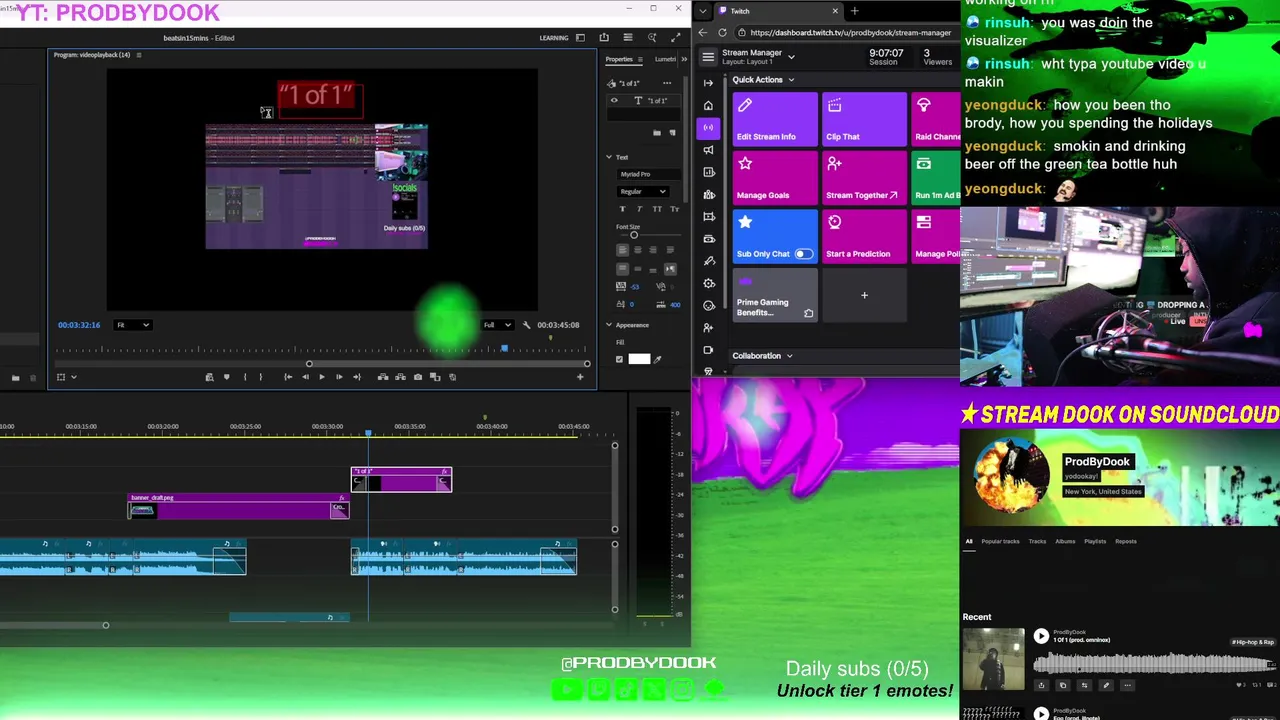The image size is (1280, 720).
Task: Click program monitor playhead marker
Action: click(504, 348)
